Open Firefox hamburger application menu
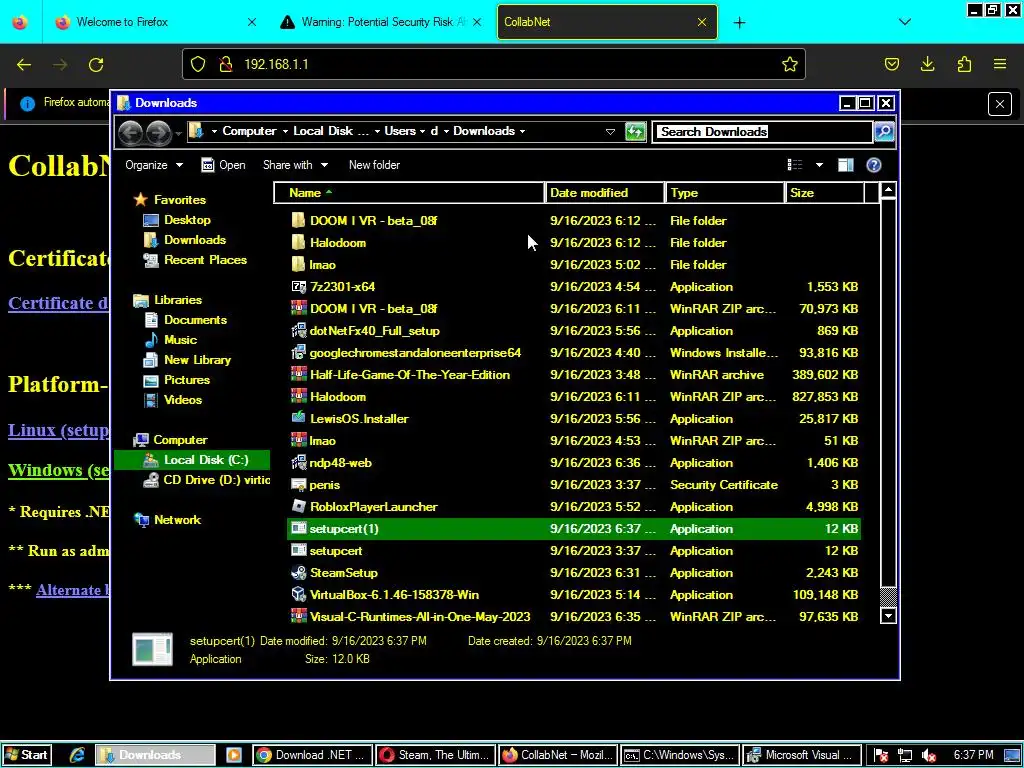This screenshot has width=1024, height=768. [x=1000, y=64]
